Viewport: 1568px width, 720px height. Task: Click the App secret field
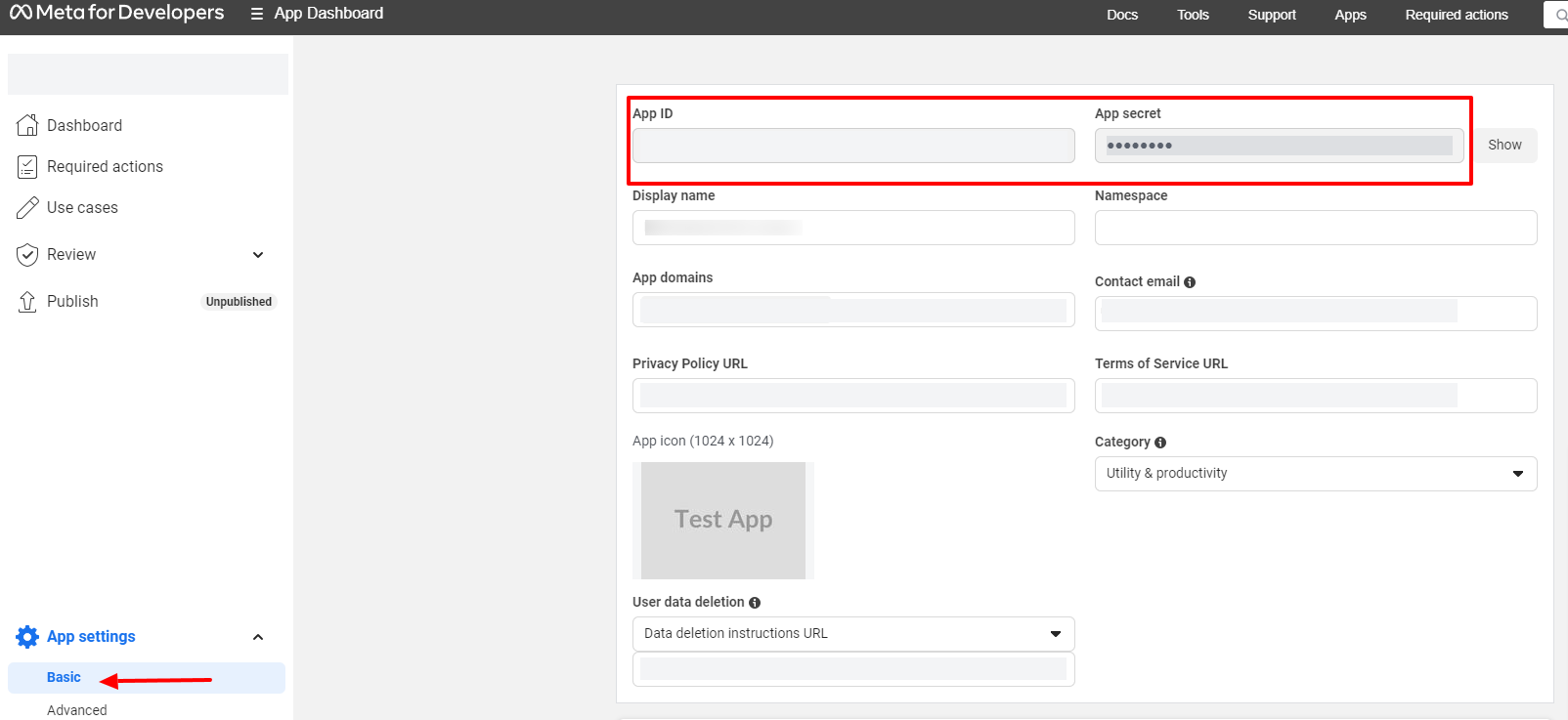(x=1280, y=146)
